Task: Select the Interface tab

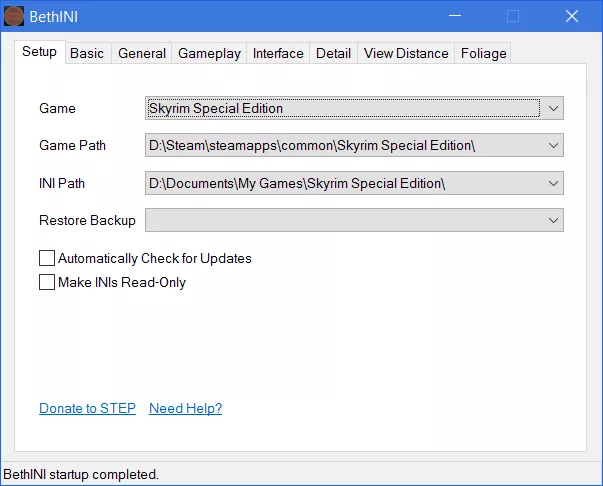Action: [278, 53]
